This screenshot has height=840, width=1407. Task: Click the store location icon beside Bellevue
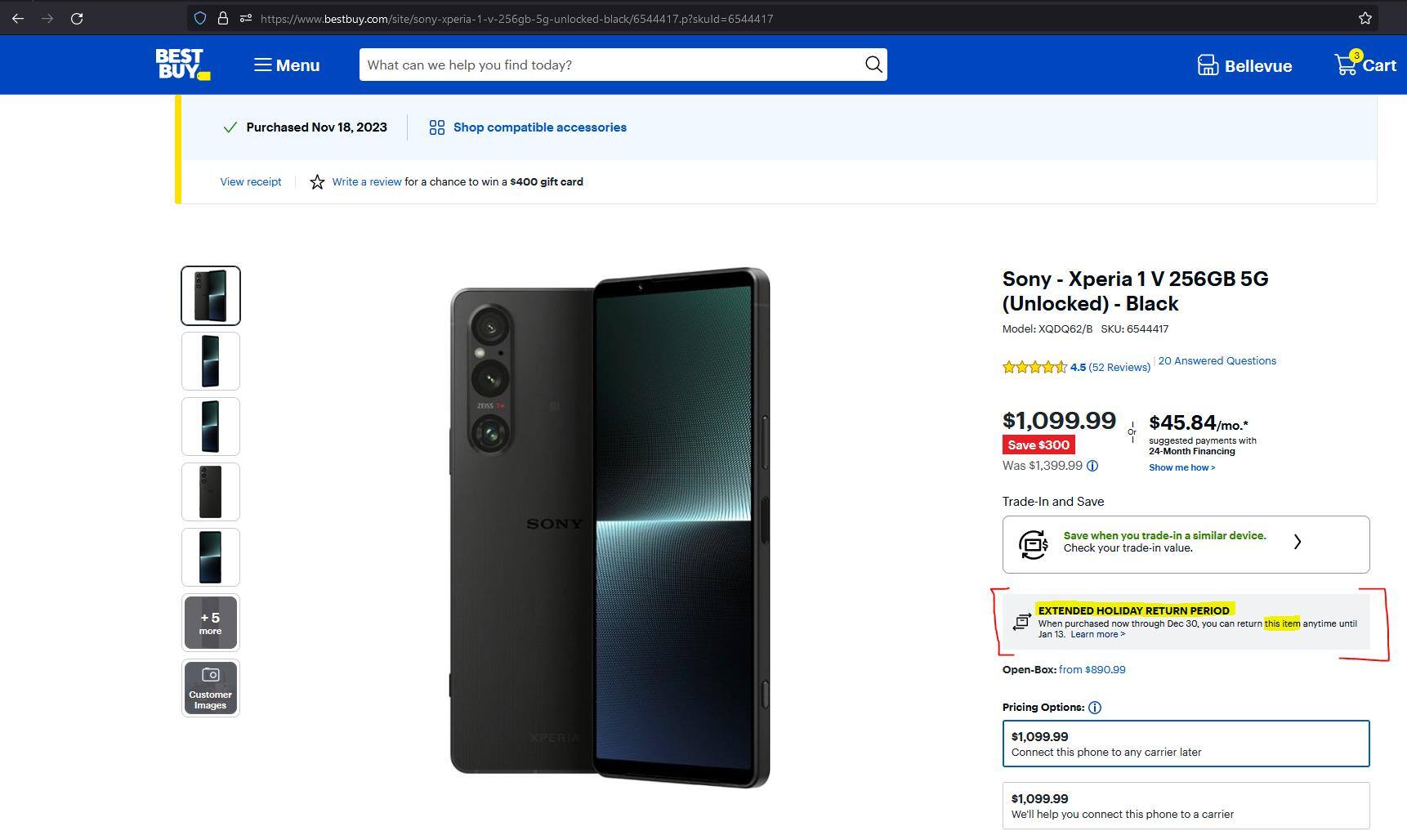tap(1208, 64)
